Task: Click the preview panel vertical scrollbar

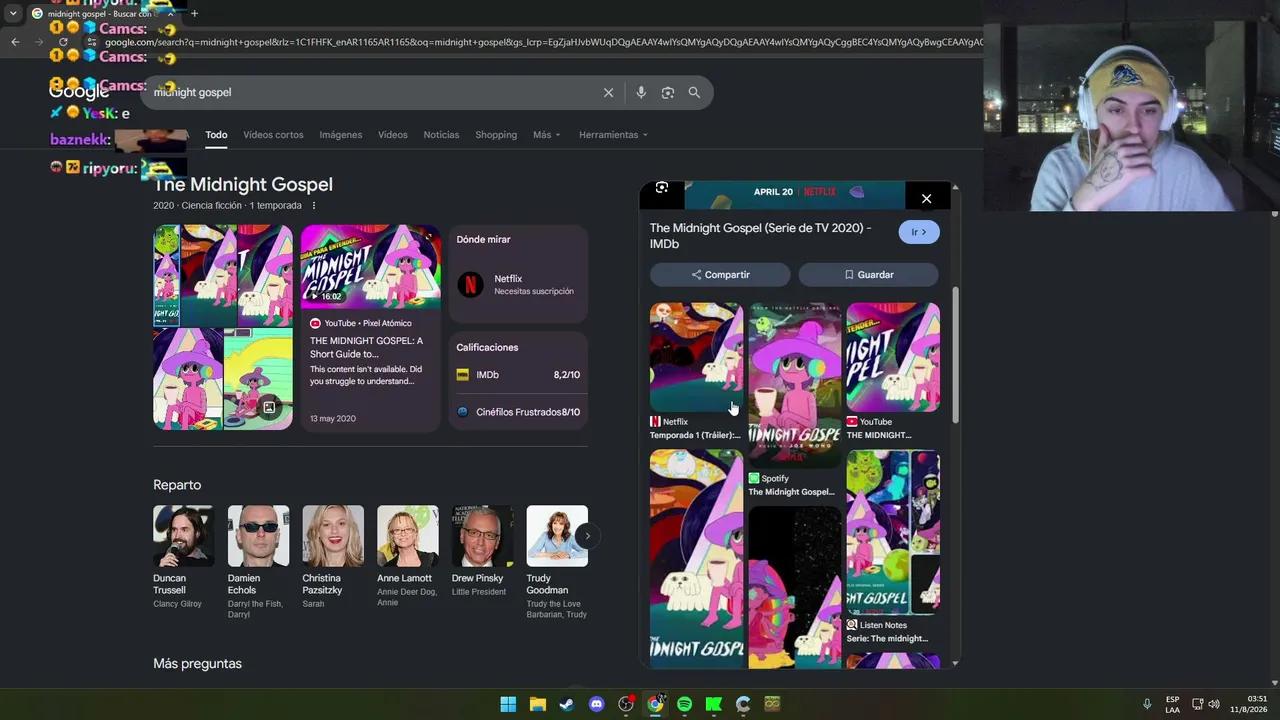Action: tap(955, 355)
